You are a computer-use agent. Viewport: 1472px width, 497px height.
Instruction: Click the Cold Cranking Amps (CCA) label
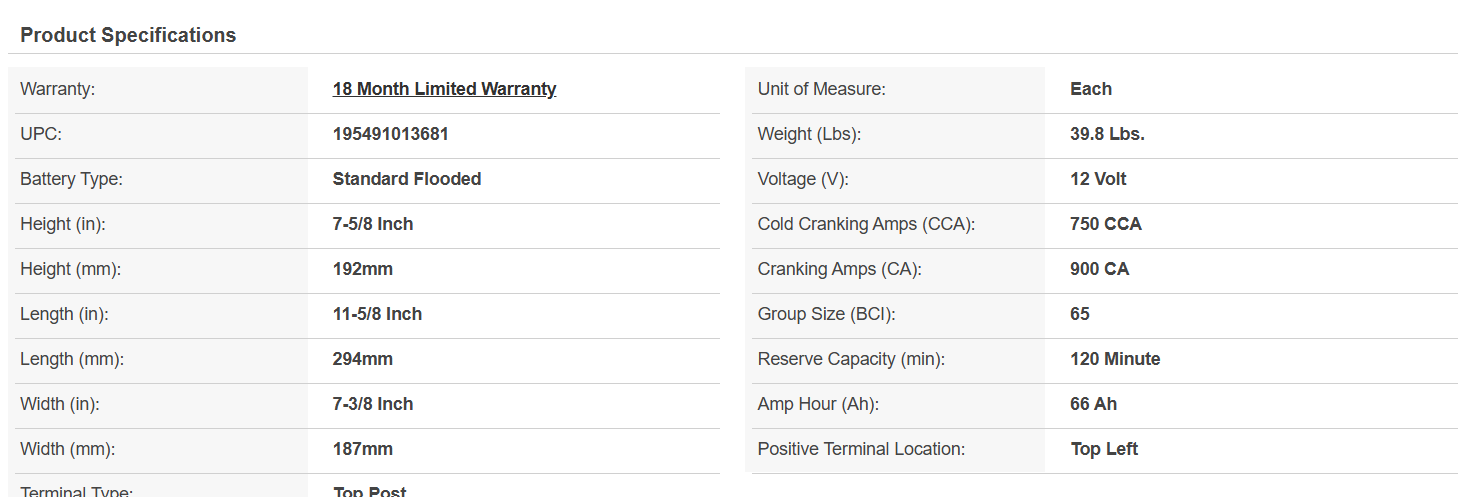[x=866, y=224]
